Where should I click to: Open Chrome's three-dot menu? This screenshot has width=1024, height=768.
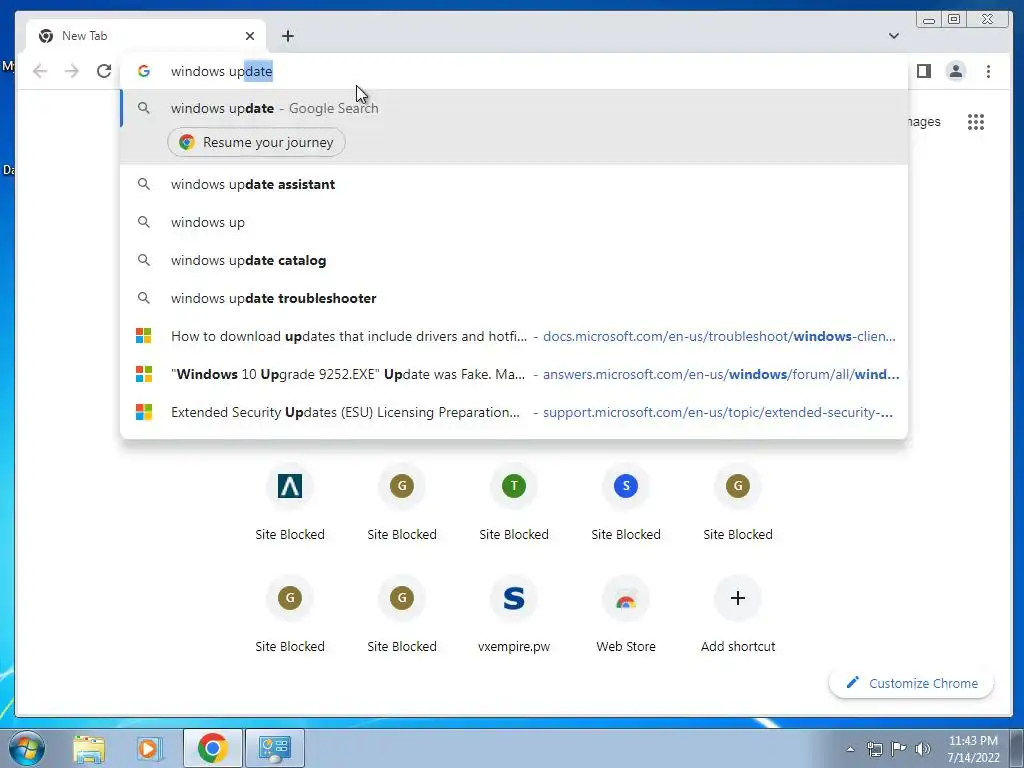point(988,71)
